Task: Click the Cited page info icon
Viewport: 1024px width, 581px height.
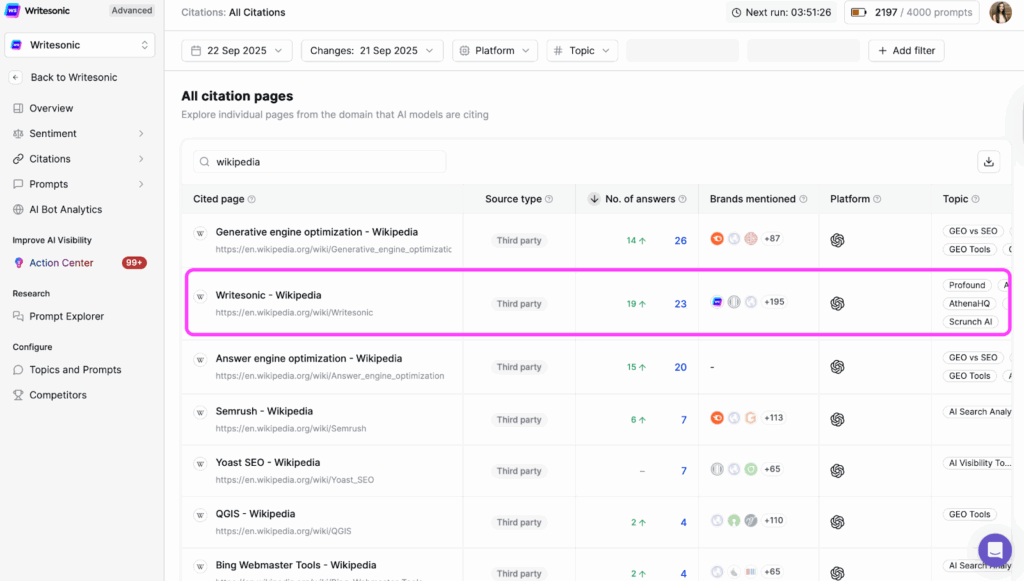Action: [252, 199]
